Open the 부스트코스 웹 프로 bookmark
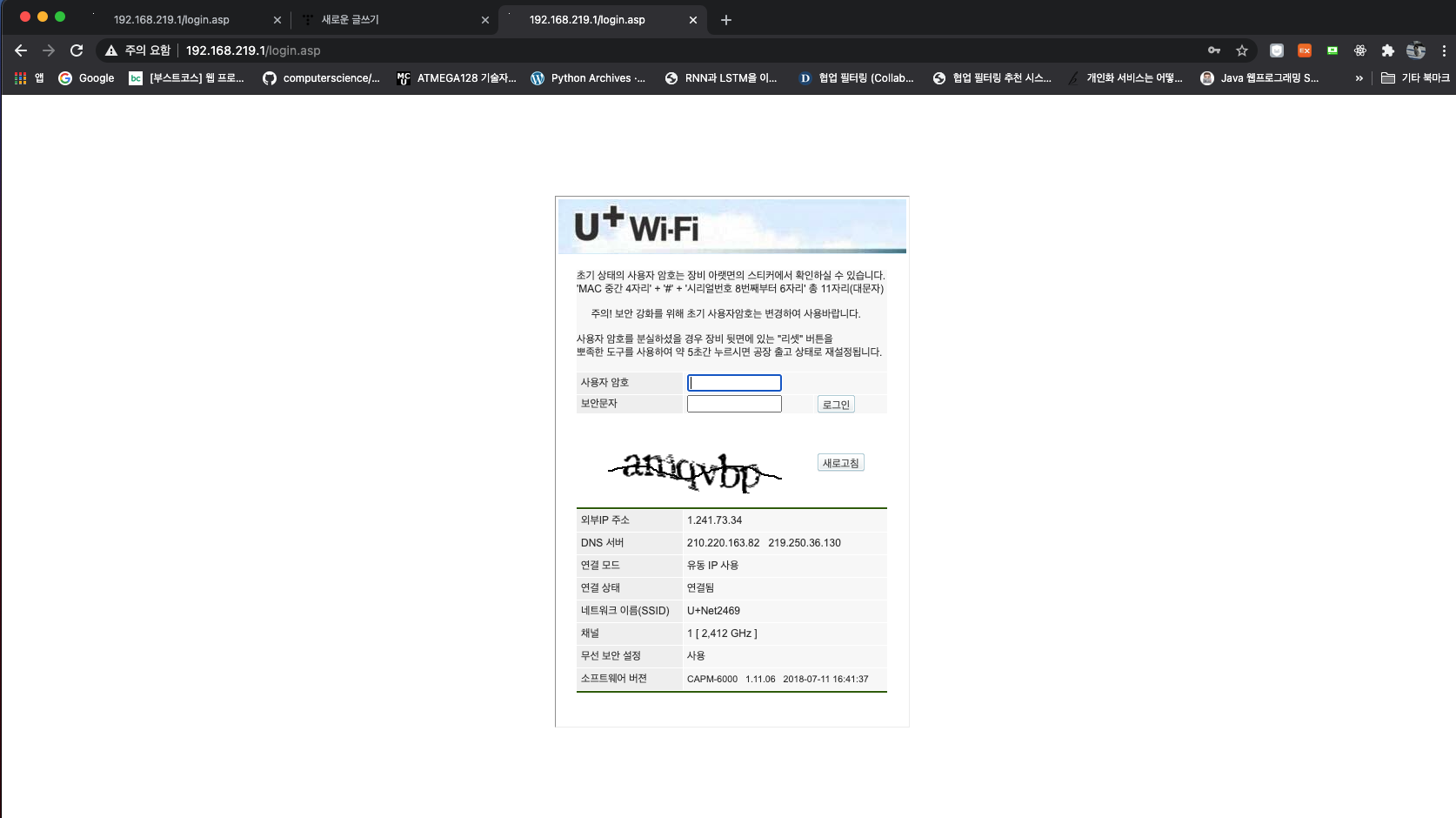Viewport: 1456px width, 818px height. point(187,78)
